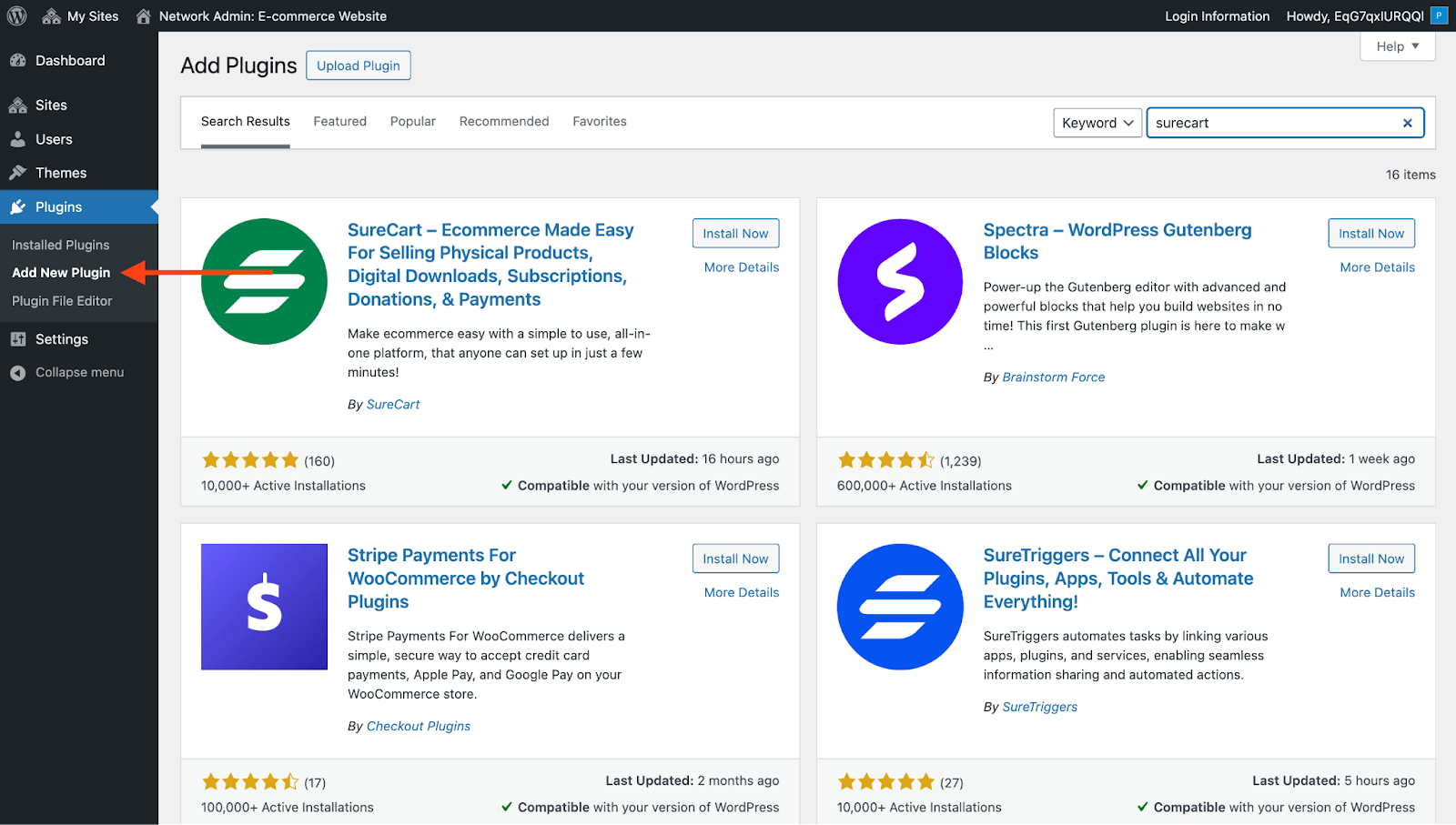Open the My Sites network menu

(81, 15)
